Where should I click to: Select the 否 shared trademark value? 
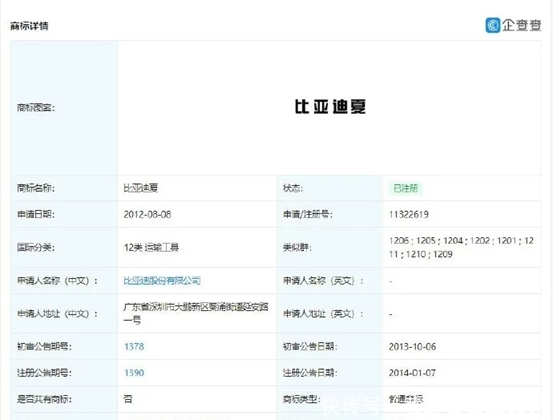click(128, 399)
